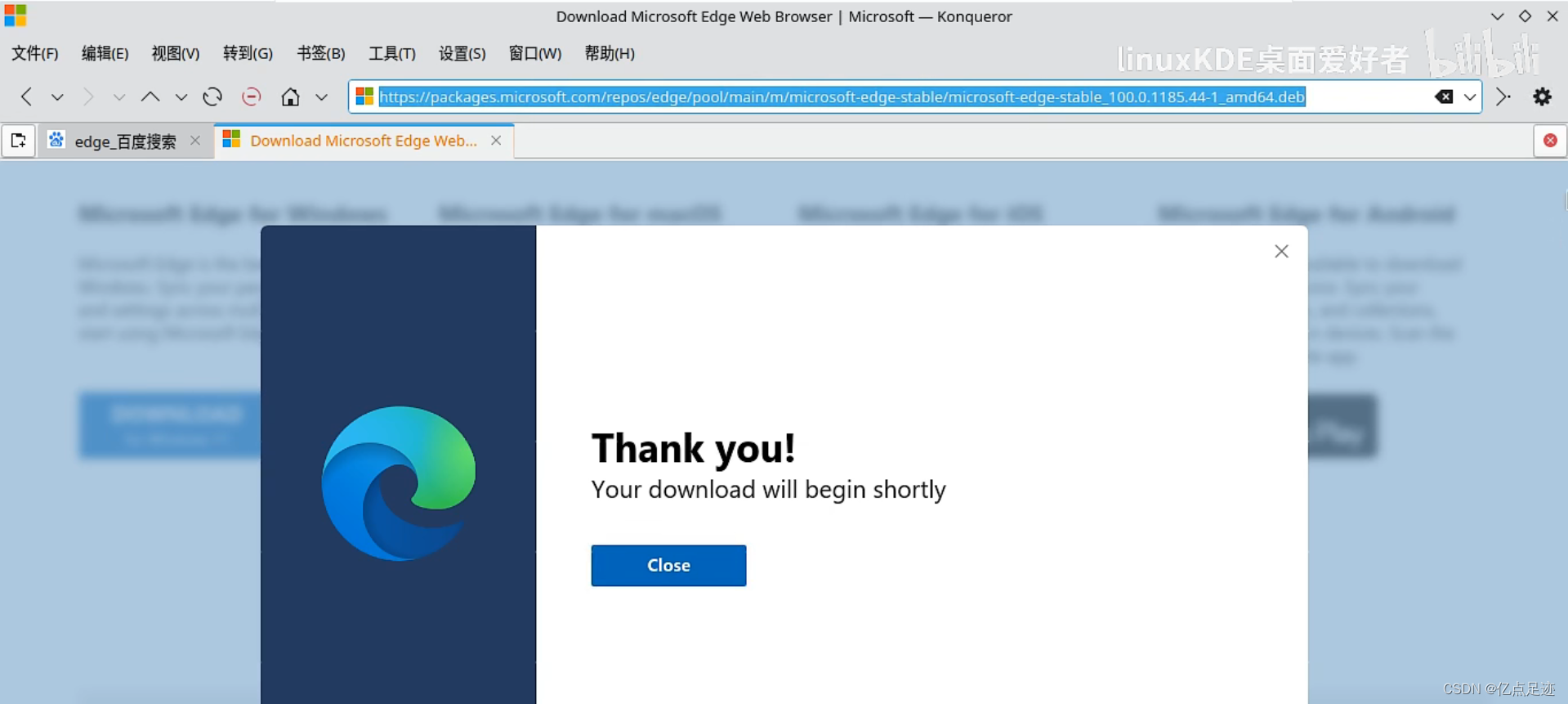Screen dimensions: 1568x704
Task: Open the 设置(S) menu
Action: (x=462, y=53)
